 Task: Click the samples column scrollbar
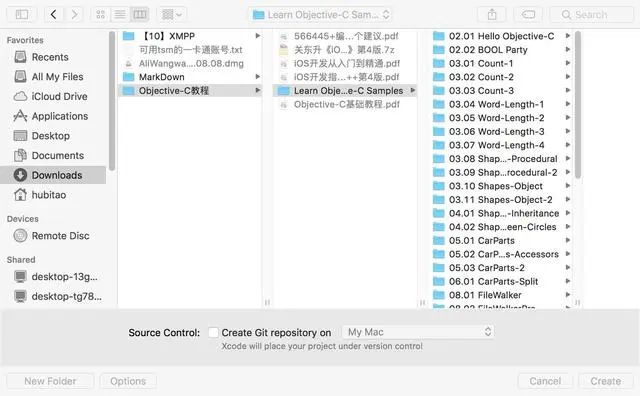(578, 105)
